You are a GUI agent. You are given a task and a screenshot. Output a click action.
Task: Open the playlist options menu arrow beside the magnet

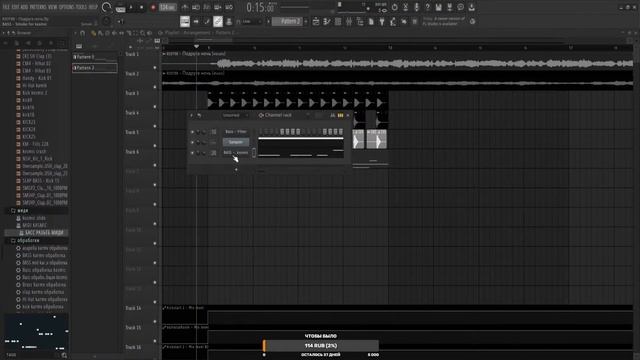click(x=76, y=33)
